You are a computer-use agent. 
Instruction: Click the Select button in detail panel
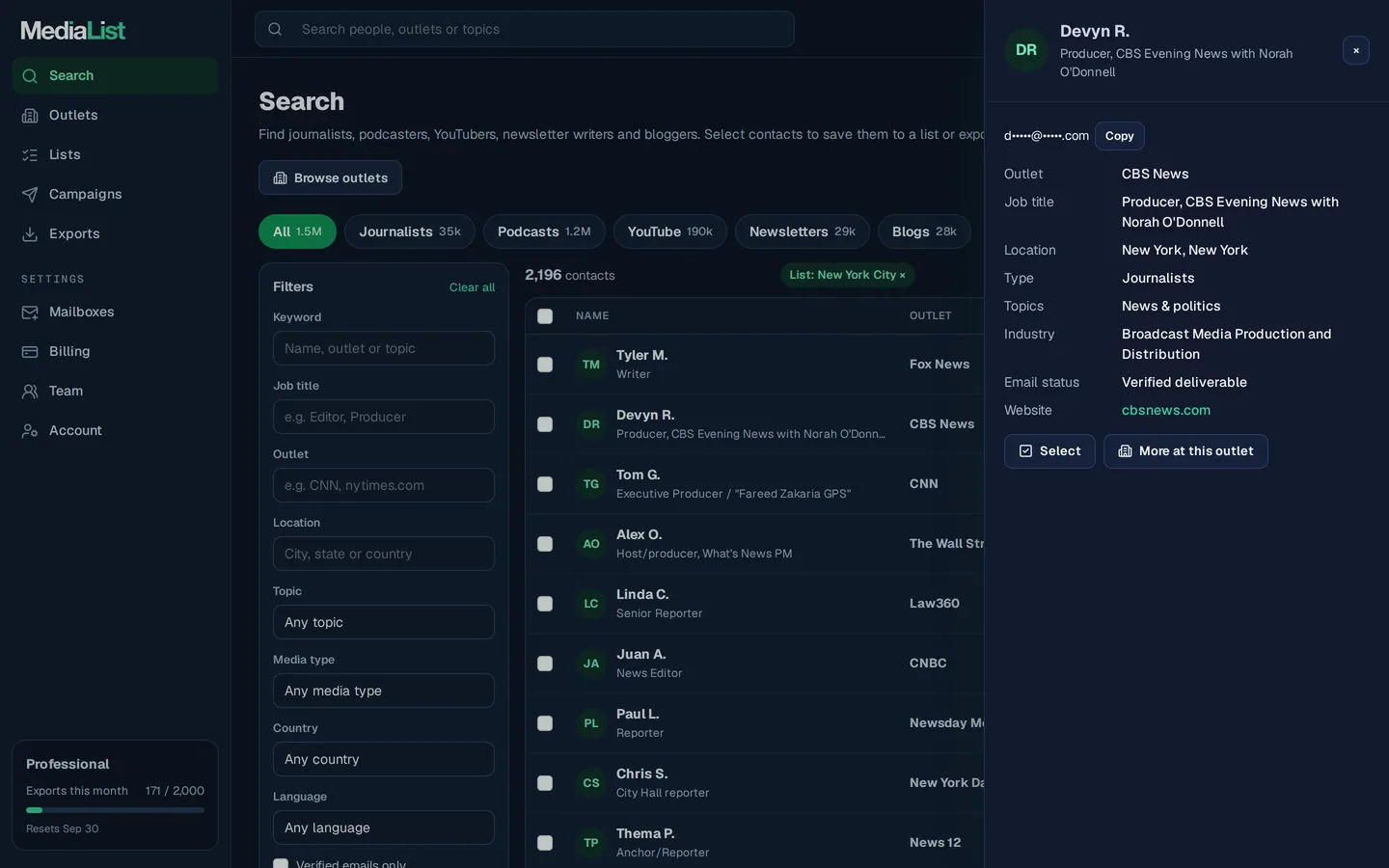pyautogui.click(x=1049, y=451)
